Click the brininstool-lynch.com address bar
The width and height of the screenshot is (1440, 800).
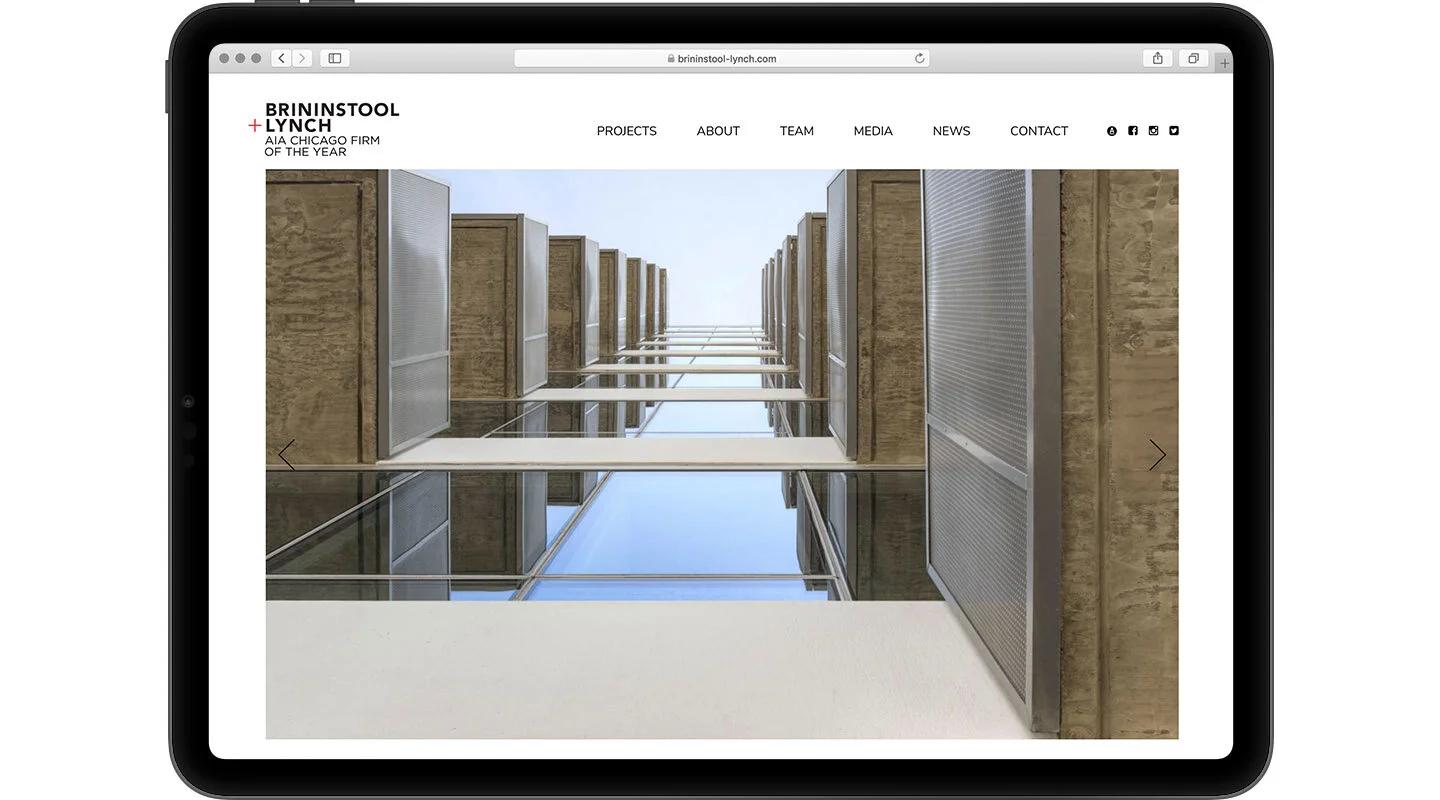coord(722,58)
